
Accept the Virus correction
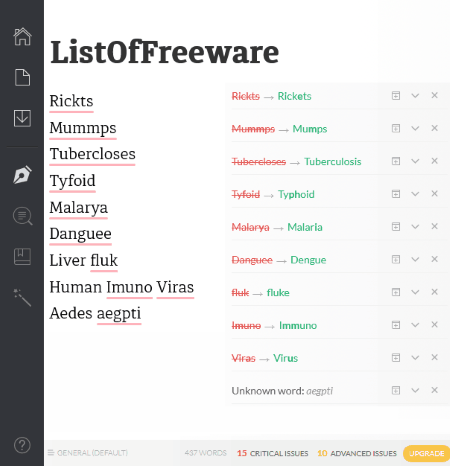pyautogui.click(x=285, y=358)
